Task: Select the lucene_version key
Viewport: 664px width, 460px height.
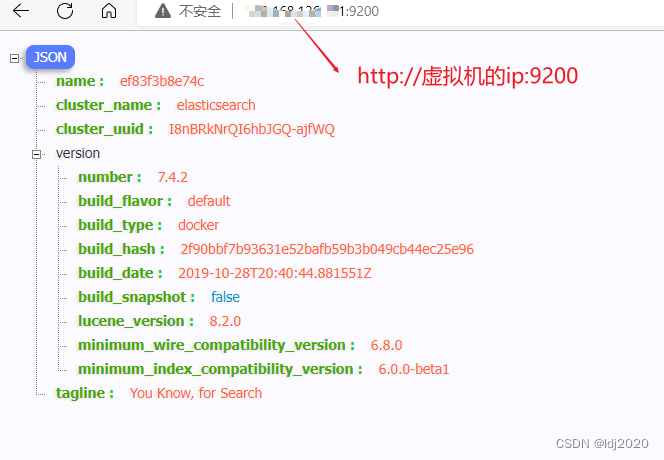Action: 136,321
